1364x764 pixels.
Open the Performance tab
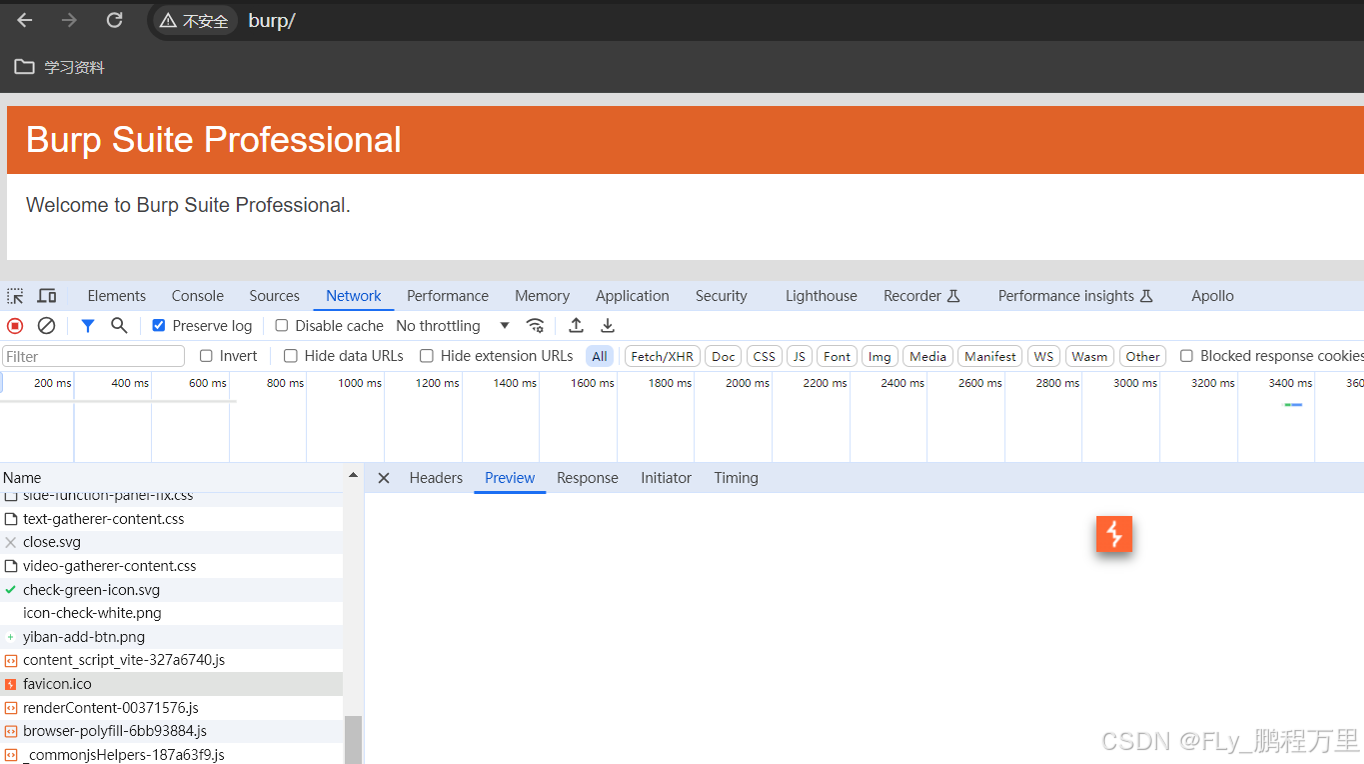tap(447, 296)
